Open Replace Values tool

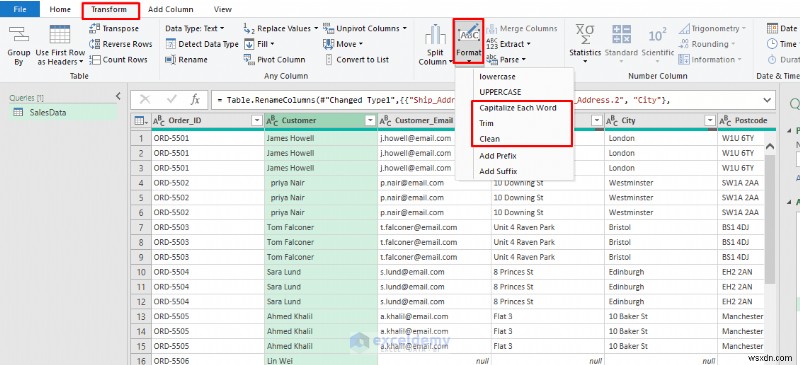[281, 29]
